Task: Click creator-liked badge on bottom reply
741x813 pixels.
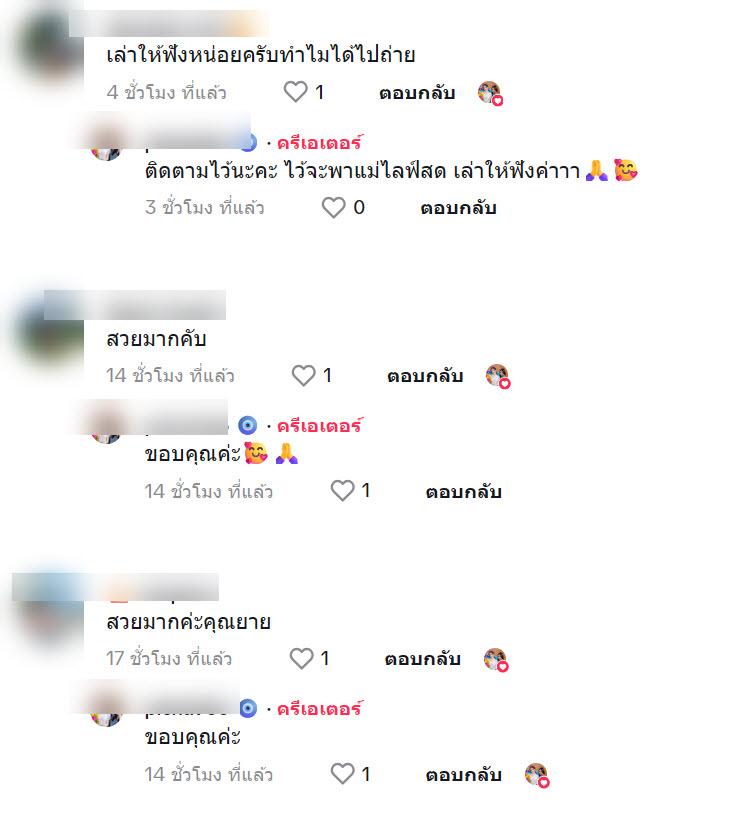Action: coord(537,775)
